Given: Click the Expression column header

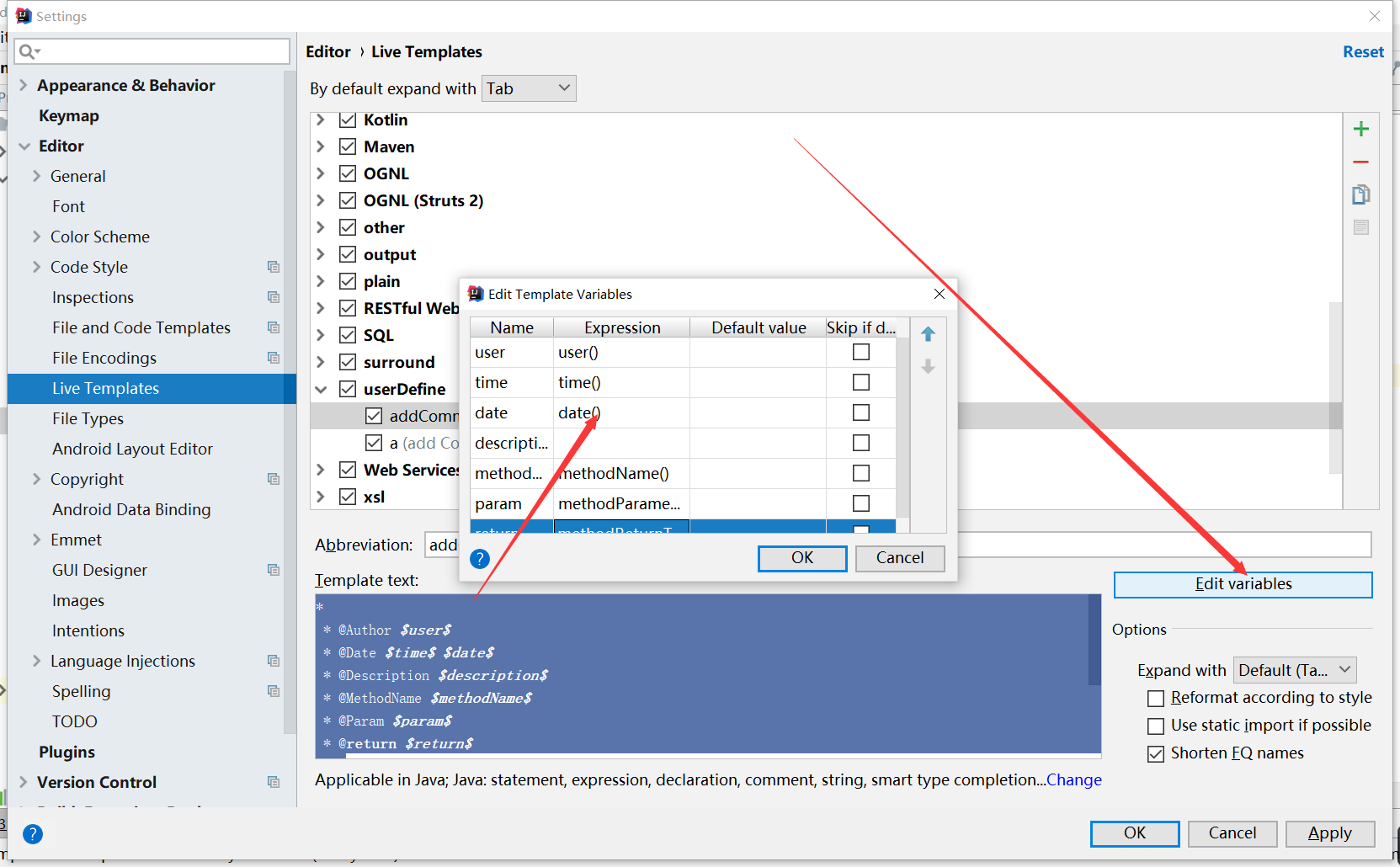Looking at the screenshot, I should 622,327.
